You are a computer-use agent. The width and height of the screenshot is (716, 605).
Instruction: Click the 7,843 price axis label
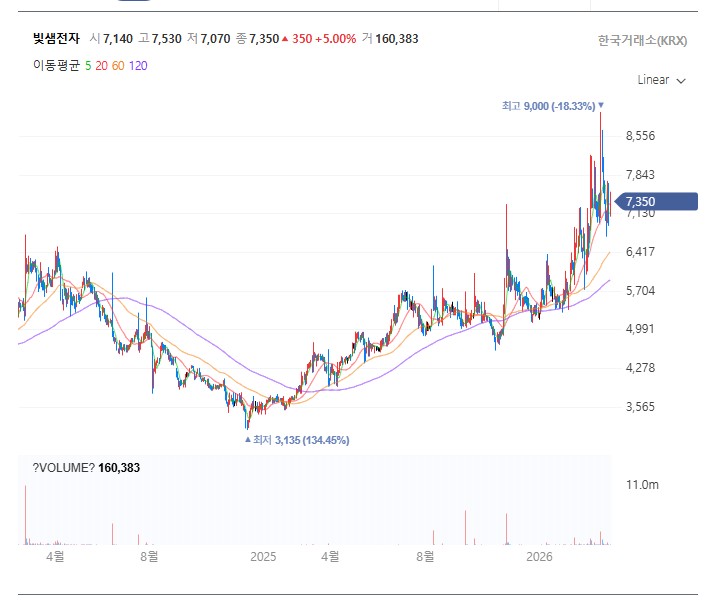[640, 175]
